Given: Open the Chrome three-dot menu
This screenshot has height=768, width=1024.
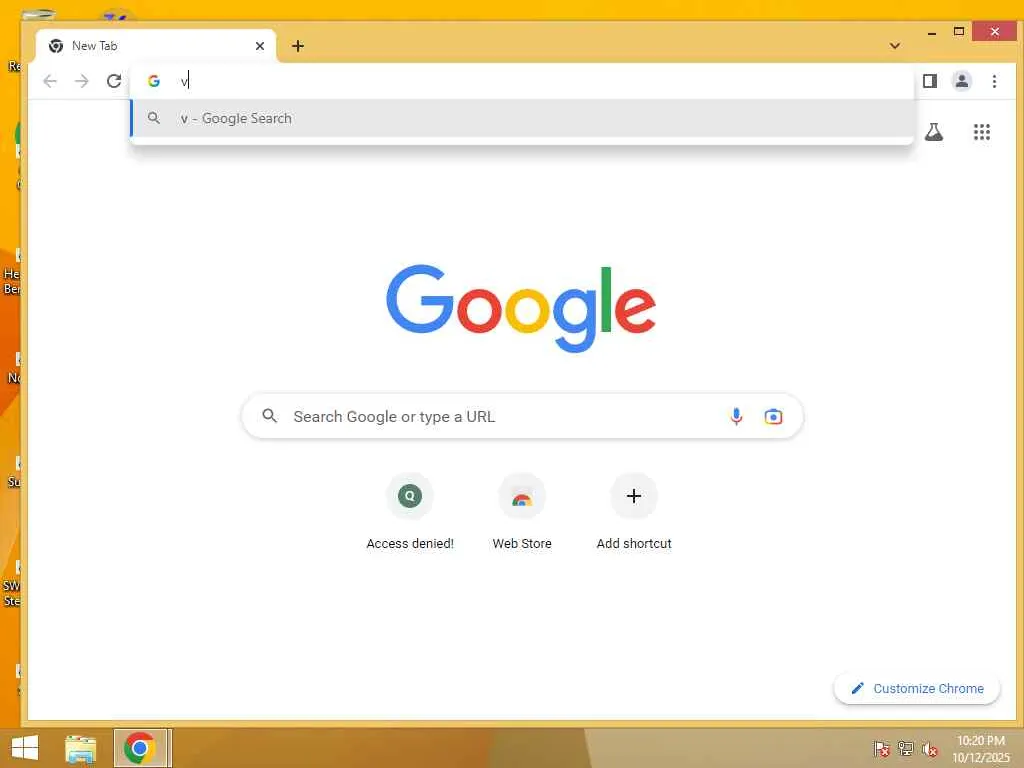Looking at the screenshot, I should click(x=994, y=81).
